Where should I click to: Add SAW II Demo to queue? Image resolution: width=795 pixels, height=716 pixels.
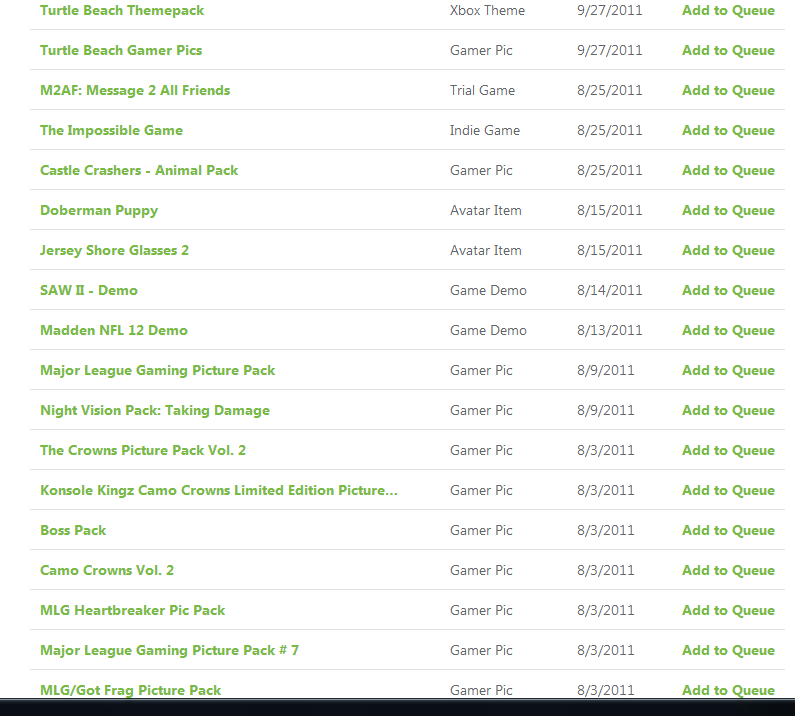tap(728, 291)
